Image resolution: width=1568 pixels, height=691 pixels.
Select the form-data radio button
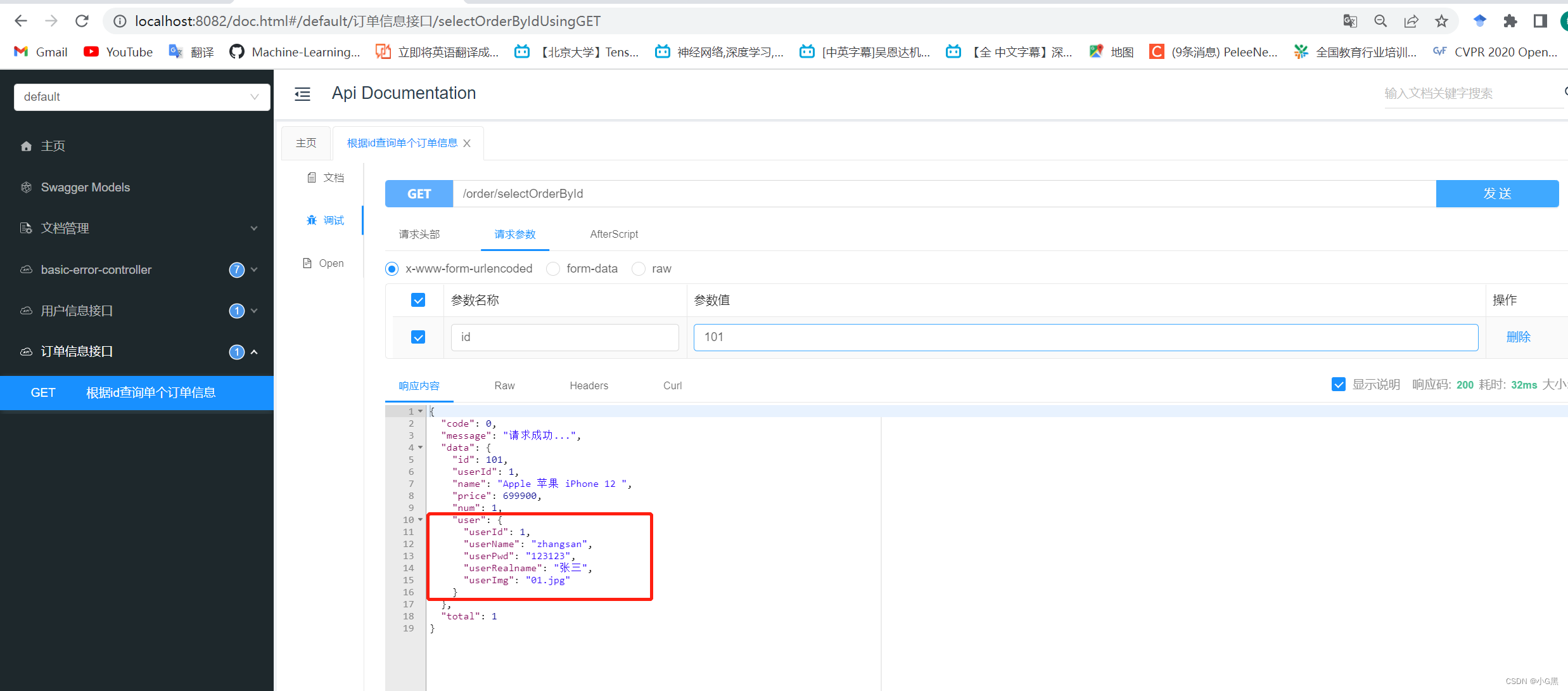pyautogui.click(x=553, y=268)
